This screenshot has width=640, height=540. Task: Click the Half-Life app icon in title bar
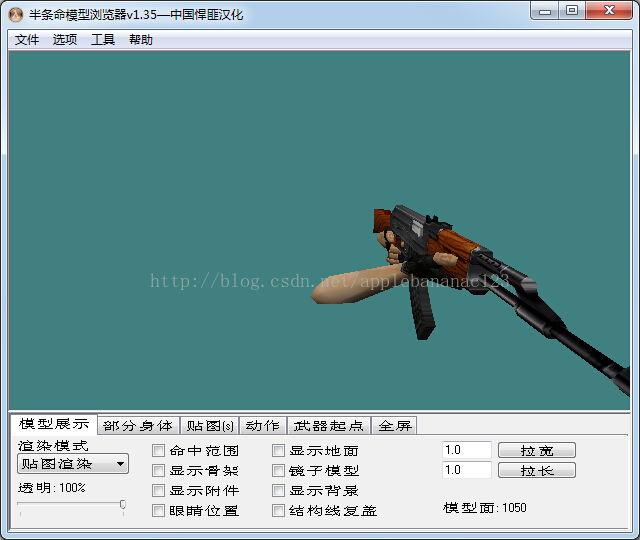click(16, 15)
